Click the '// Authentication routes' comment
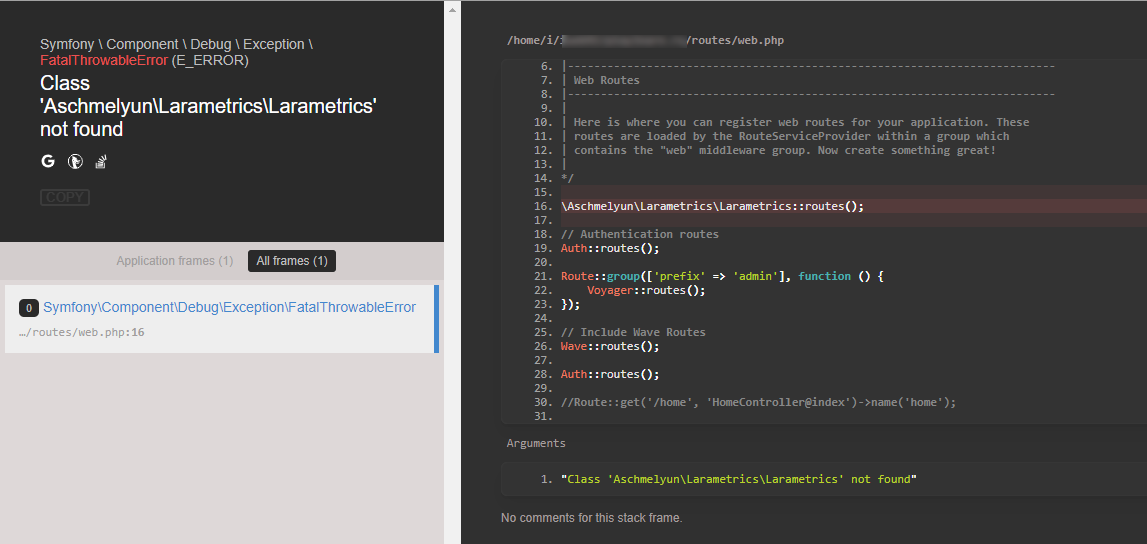1147x544 pixels. pos(640,234)
